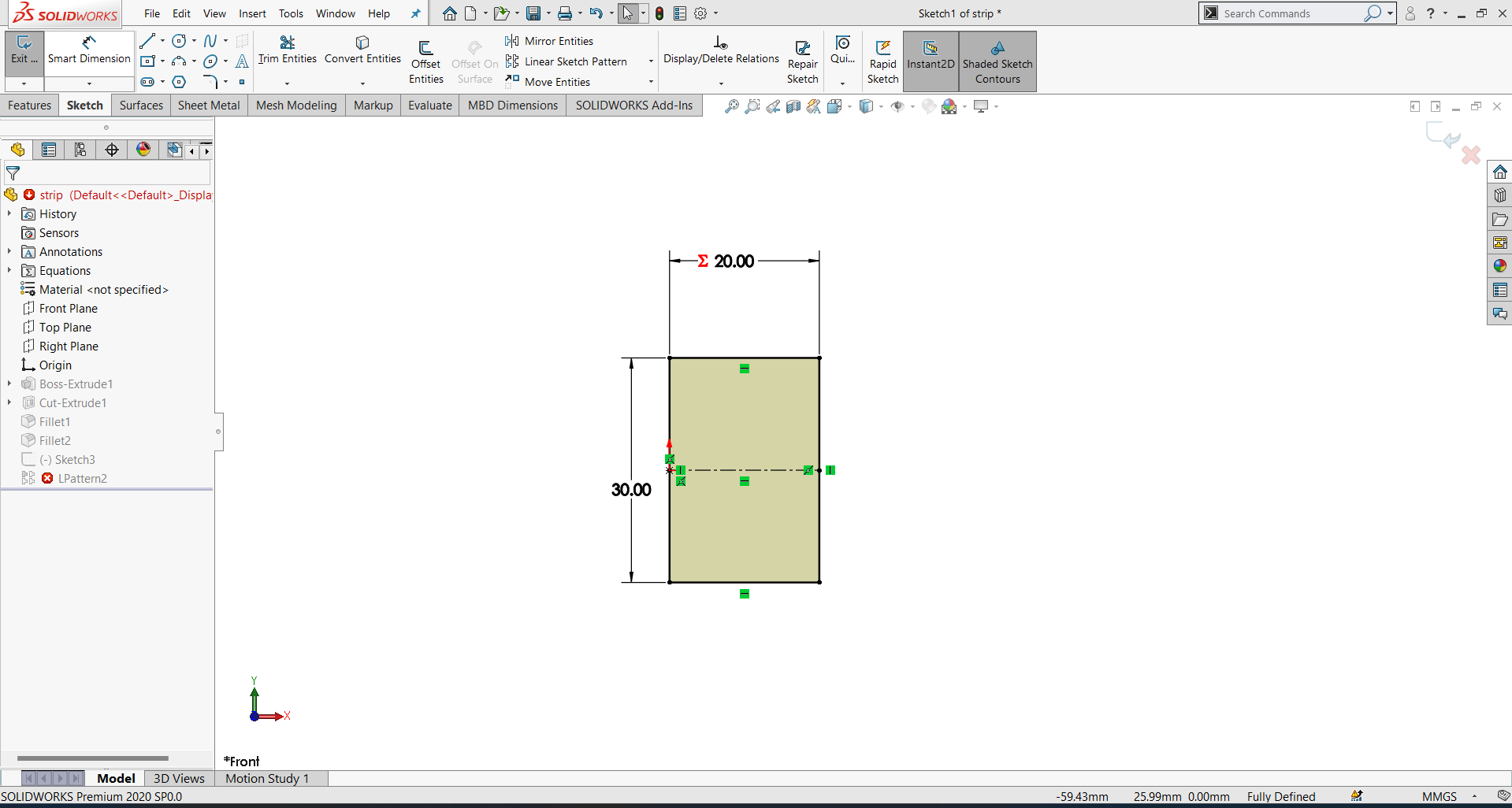Click Linear Sketch Pattern

click(x=567, y=61)
